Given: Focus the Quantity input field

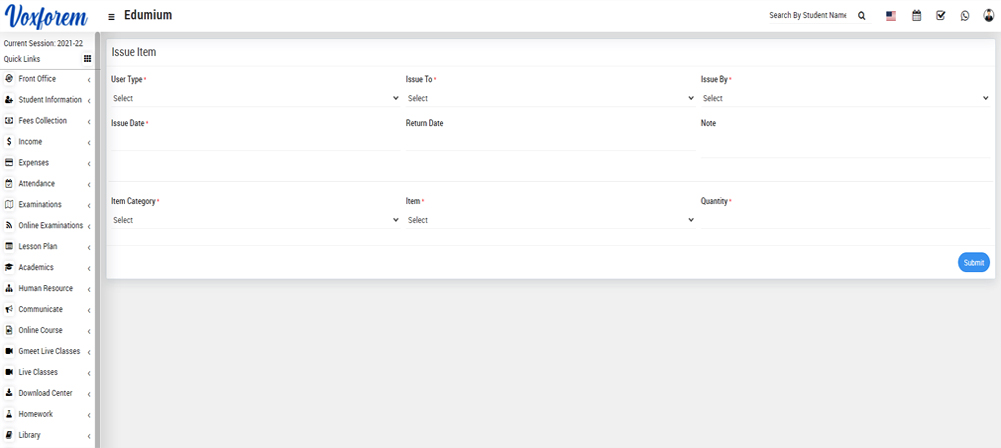Looking at the screenshot, I should (x=845, y=220).
